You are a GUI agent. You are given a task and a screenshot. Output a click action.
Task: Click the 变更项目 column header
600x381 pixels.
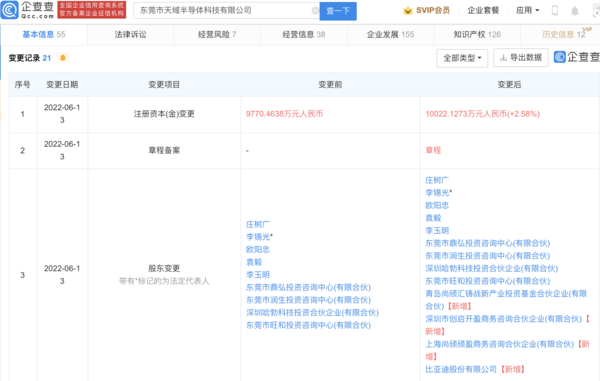click(x=164, y=85)
